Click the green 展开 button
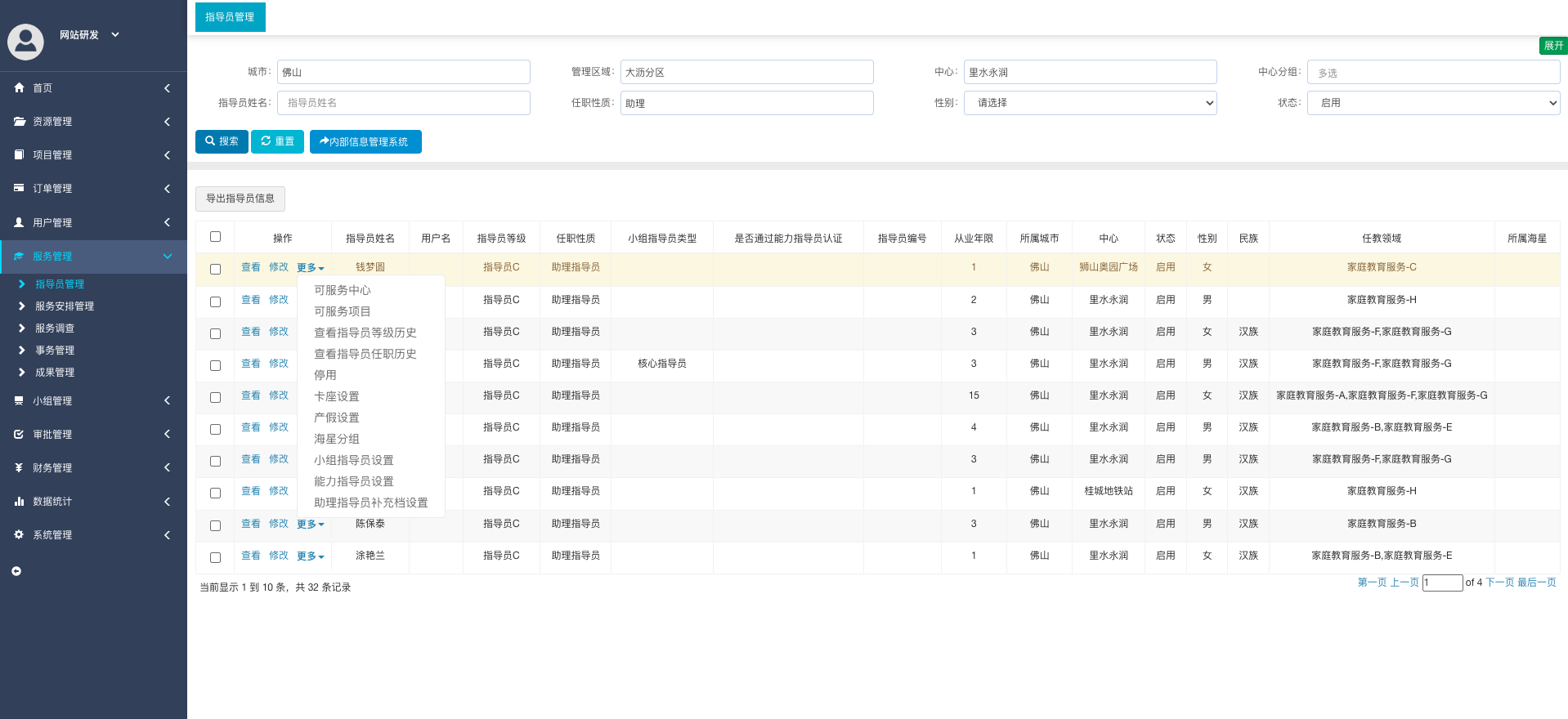This screenshot has height=719, width=1568. point(1553,46)
